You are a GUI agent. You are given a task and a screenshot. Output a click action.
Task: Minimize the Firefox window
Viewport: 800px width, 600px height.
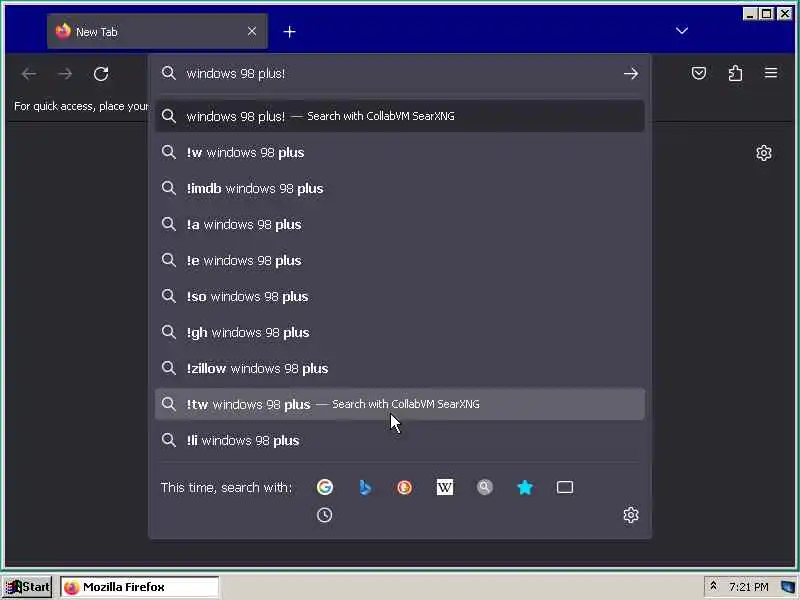pyautogui.click(x=749, y=14)
